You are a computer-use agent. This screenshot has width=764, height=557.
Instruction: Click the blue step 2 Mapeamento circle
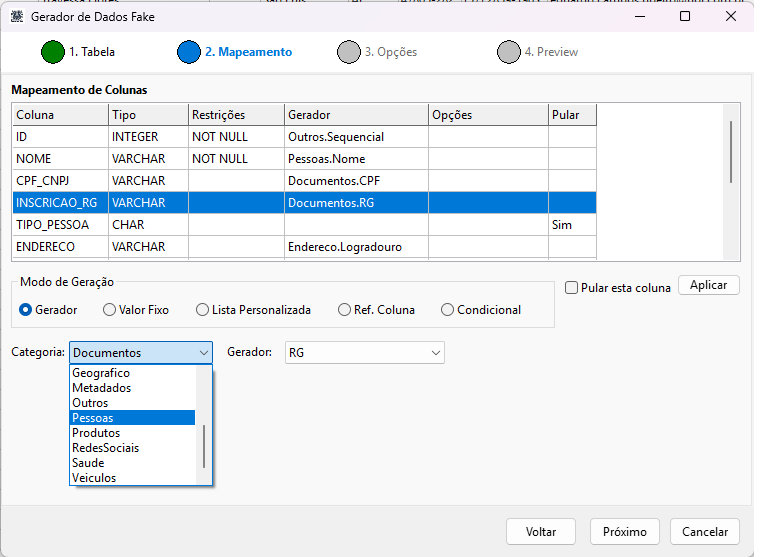point(189,52)
